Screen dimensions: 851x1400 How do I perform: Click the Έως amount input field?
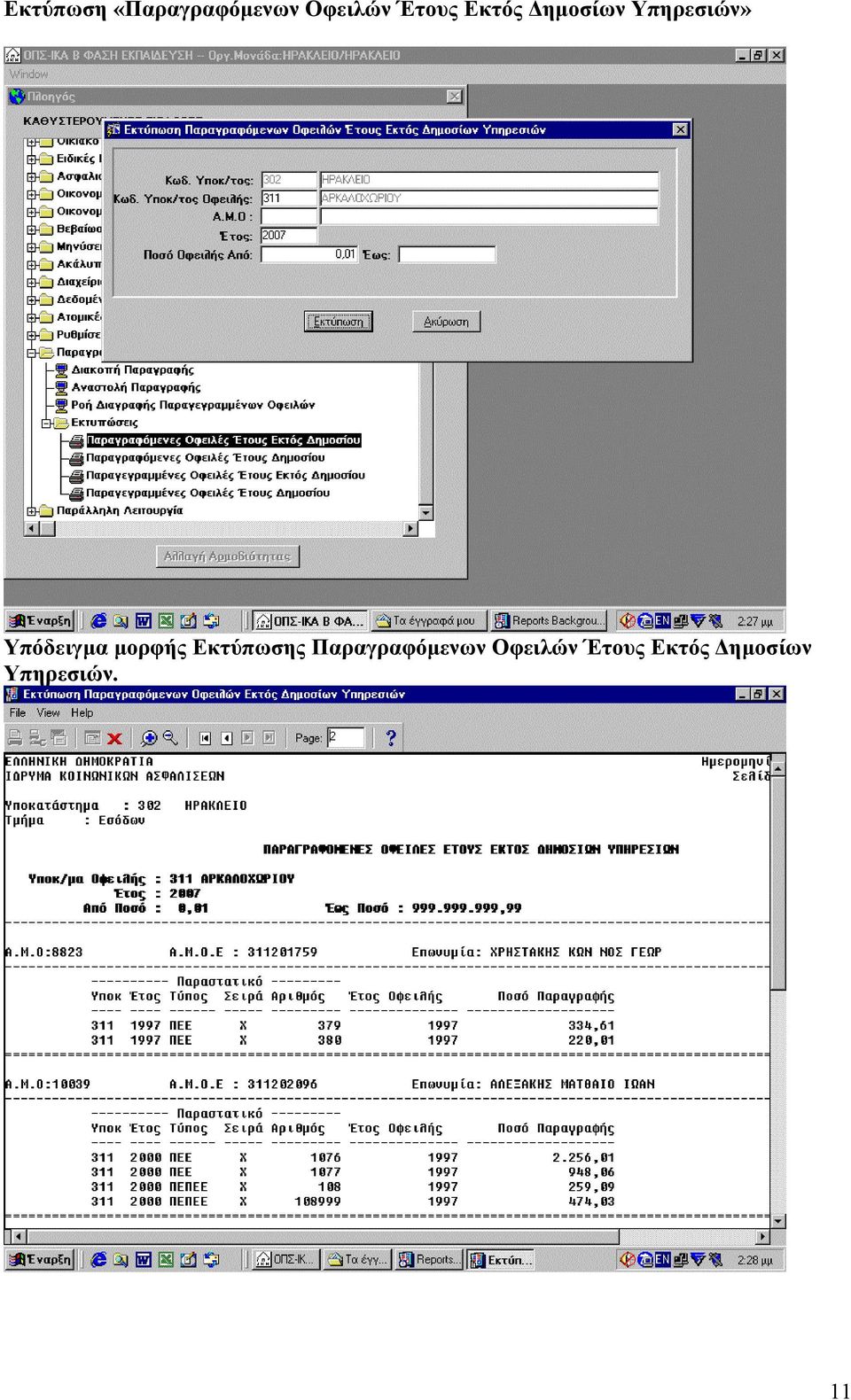tap(447, 254)
